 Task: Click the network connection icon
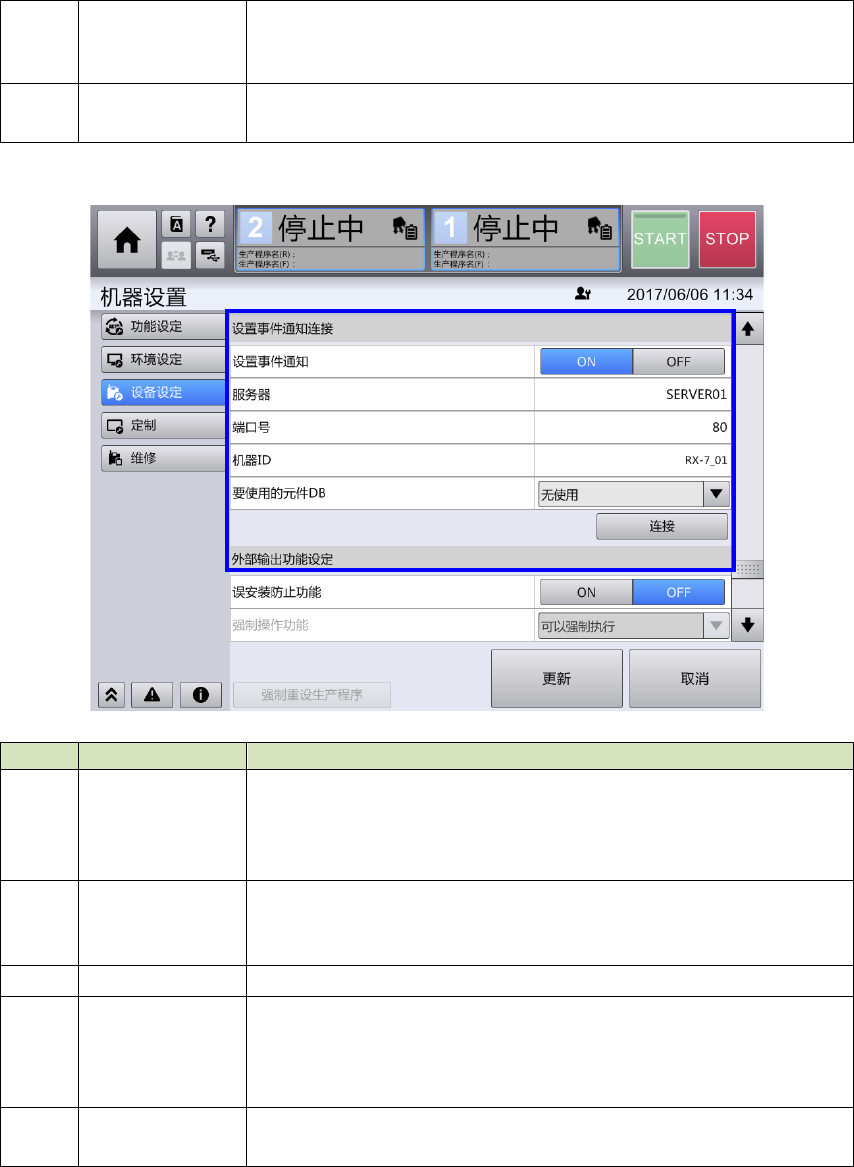pyautogui.click(x=211, y=256)
